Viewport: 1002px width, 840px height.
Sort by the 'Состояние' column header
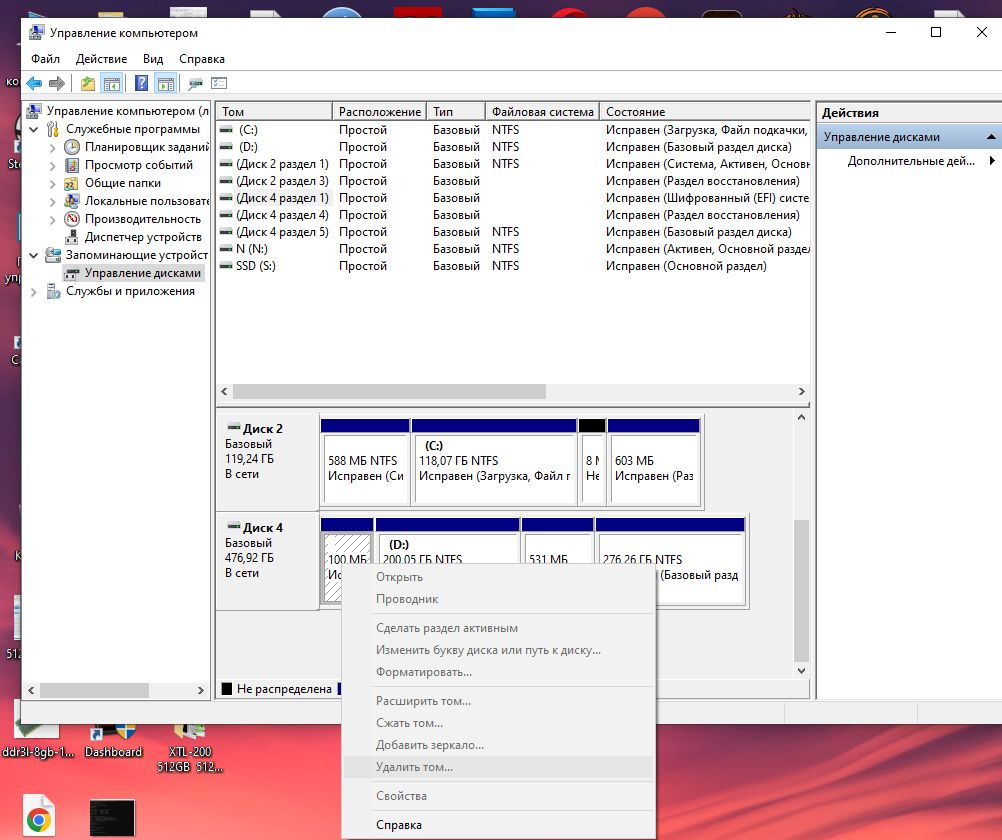click(x=705, y=111)
